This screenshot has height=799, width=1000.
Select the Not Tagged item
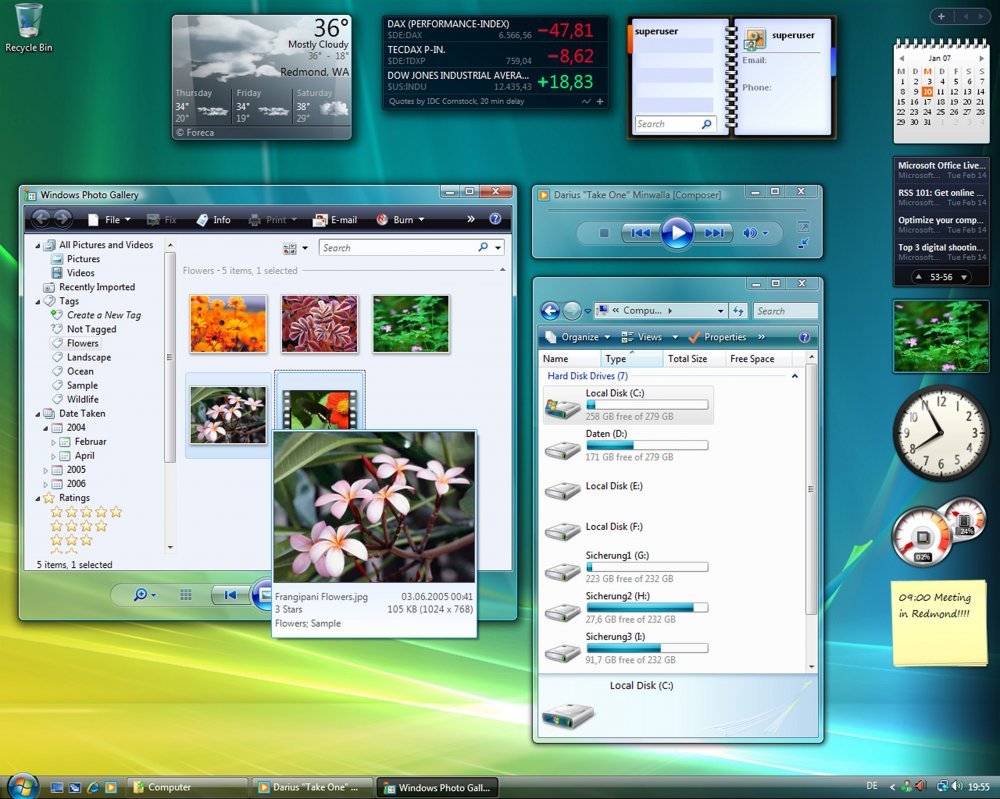point(84,329)
